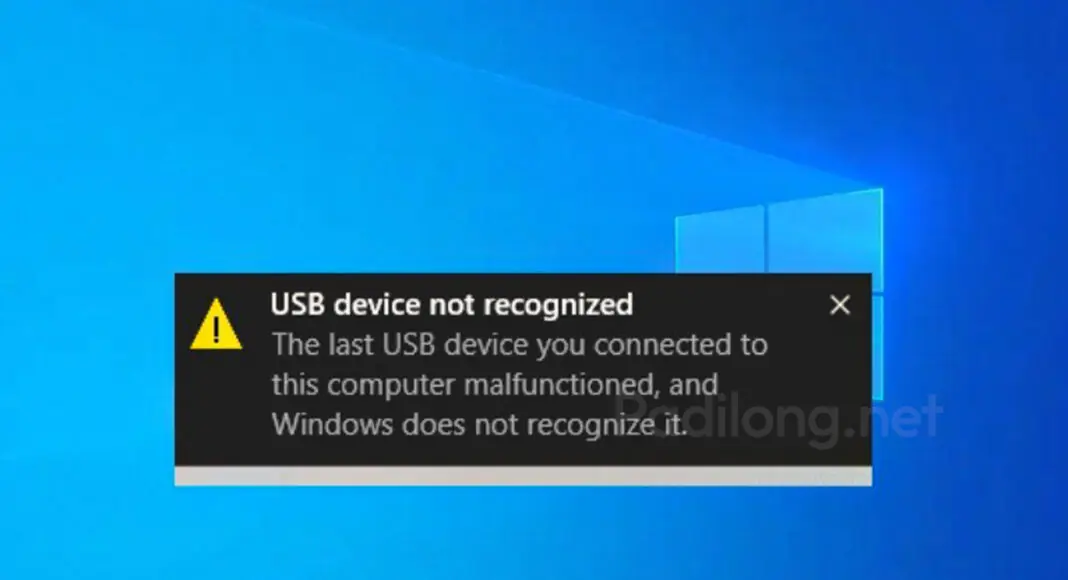The height and width of the screenshot is (580, 1068).
Task: Click the blank desktop area below the notification
Action: click(x=523, y=534)
